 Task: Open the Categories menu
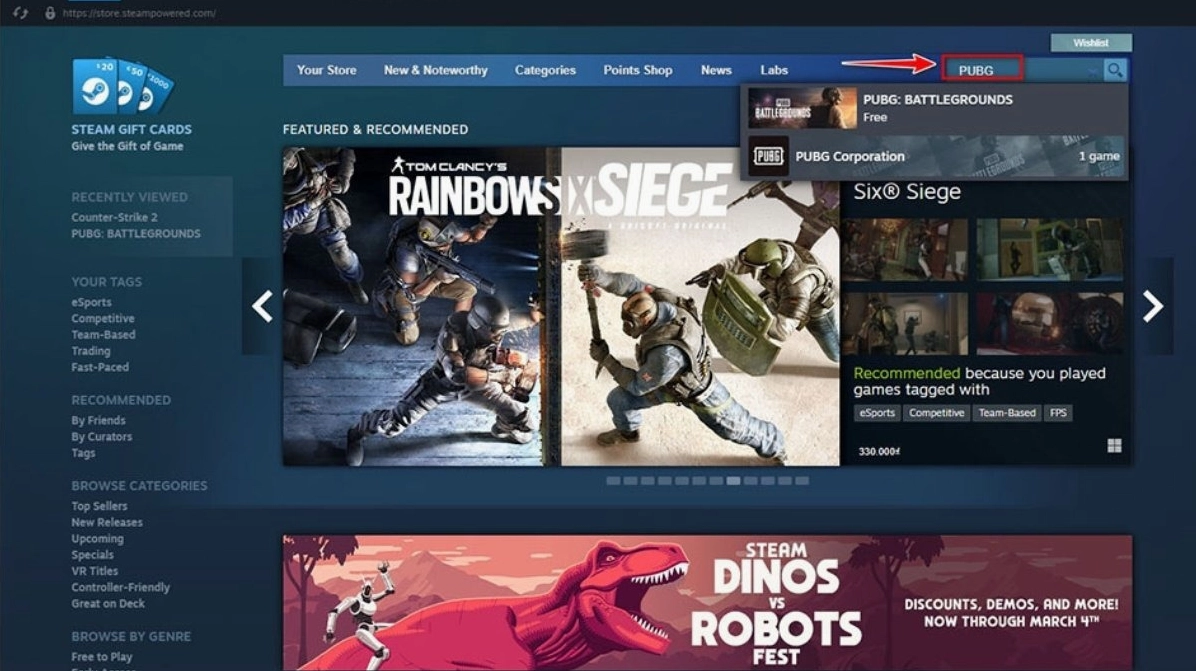coord(545,70)
